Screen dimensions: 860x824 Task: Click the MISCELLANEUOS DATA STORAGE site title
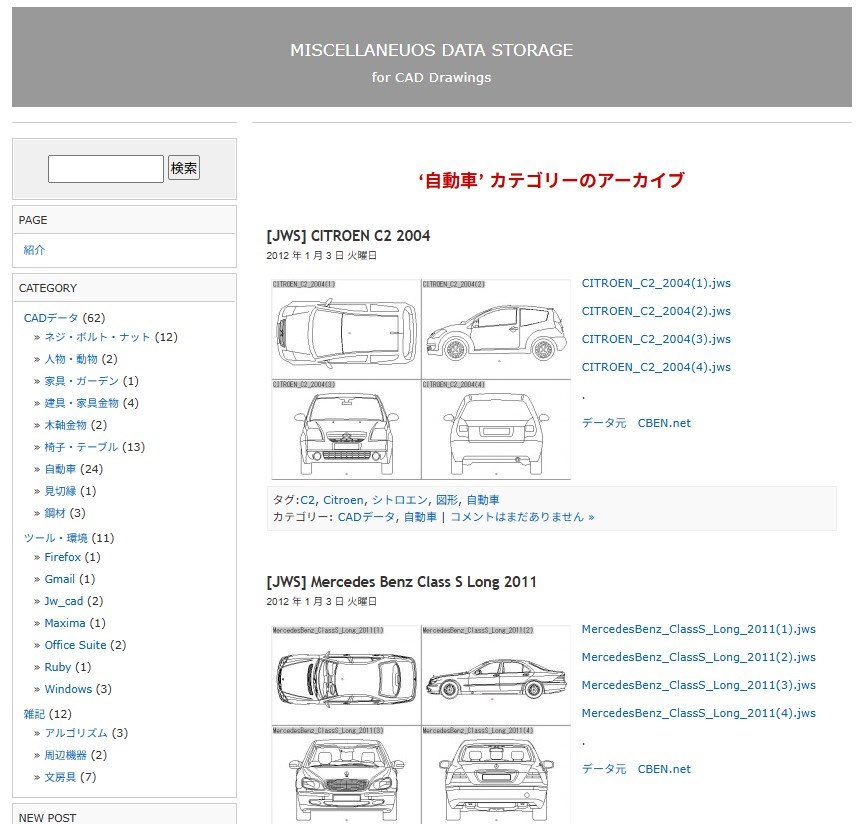tap(432, 50)
